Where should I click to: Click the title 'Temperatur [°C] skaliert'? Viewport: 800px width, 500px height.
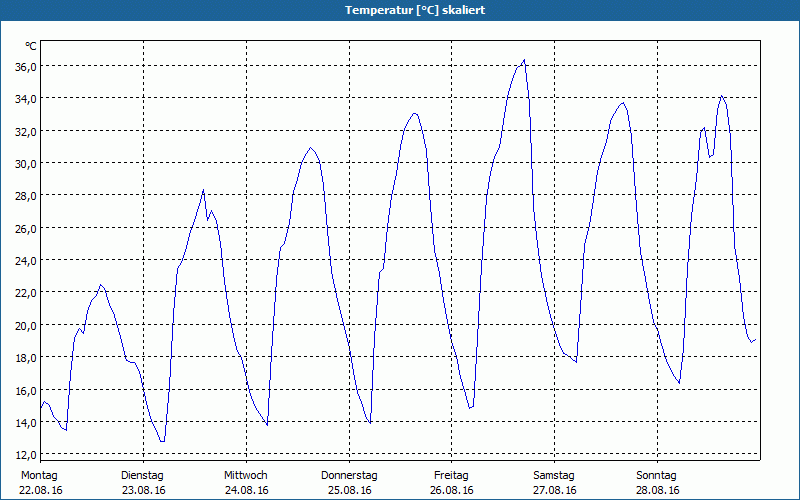point(415,10)
